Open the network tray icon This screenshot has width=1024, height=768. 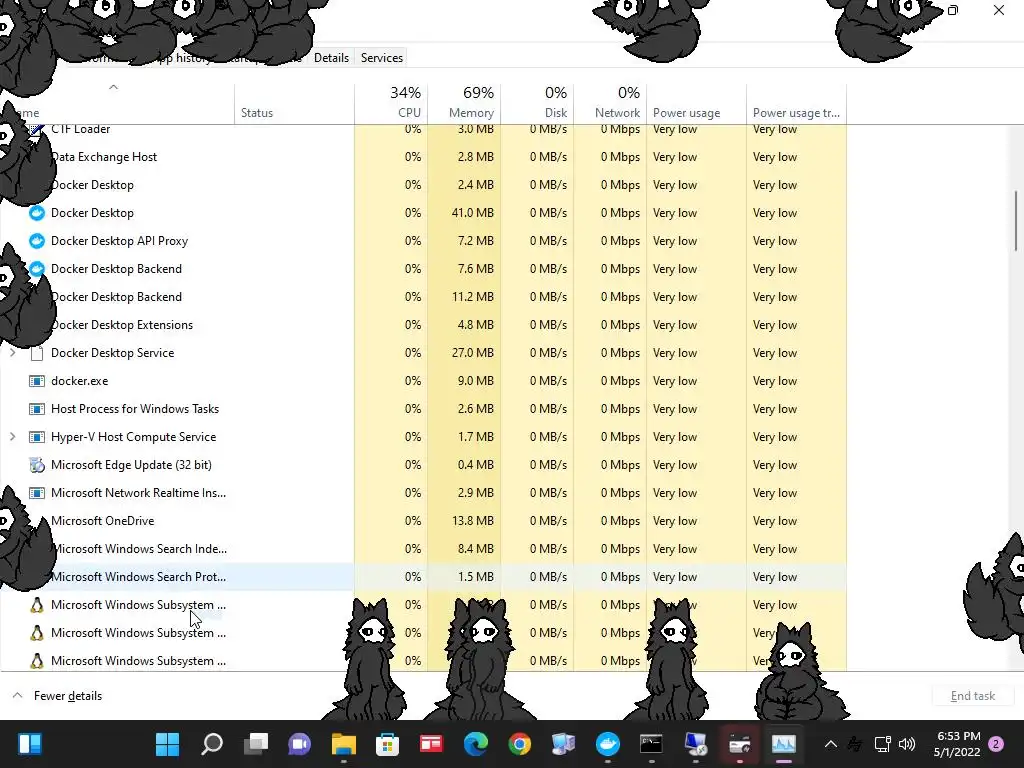click(x=882, y=744)
